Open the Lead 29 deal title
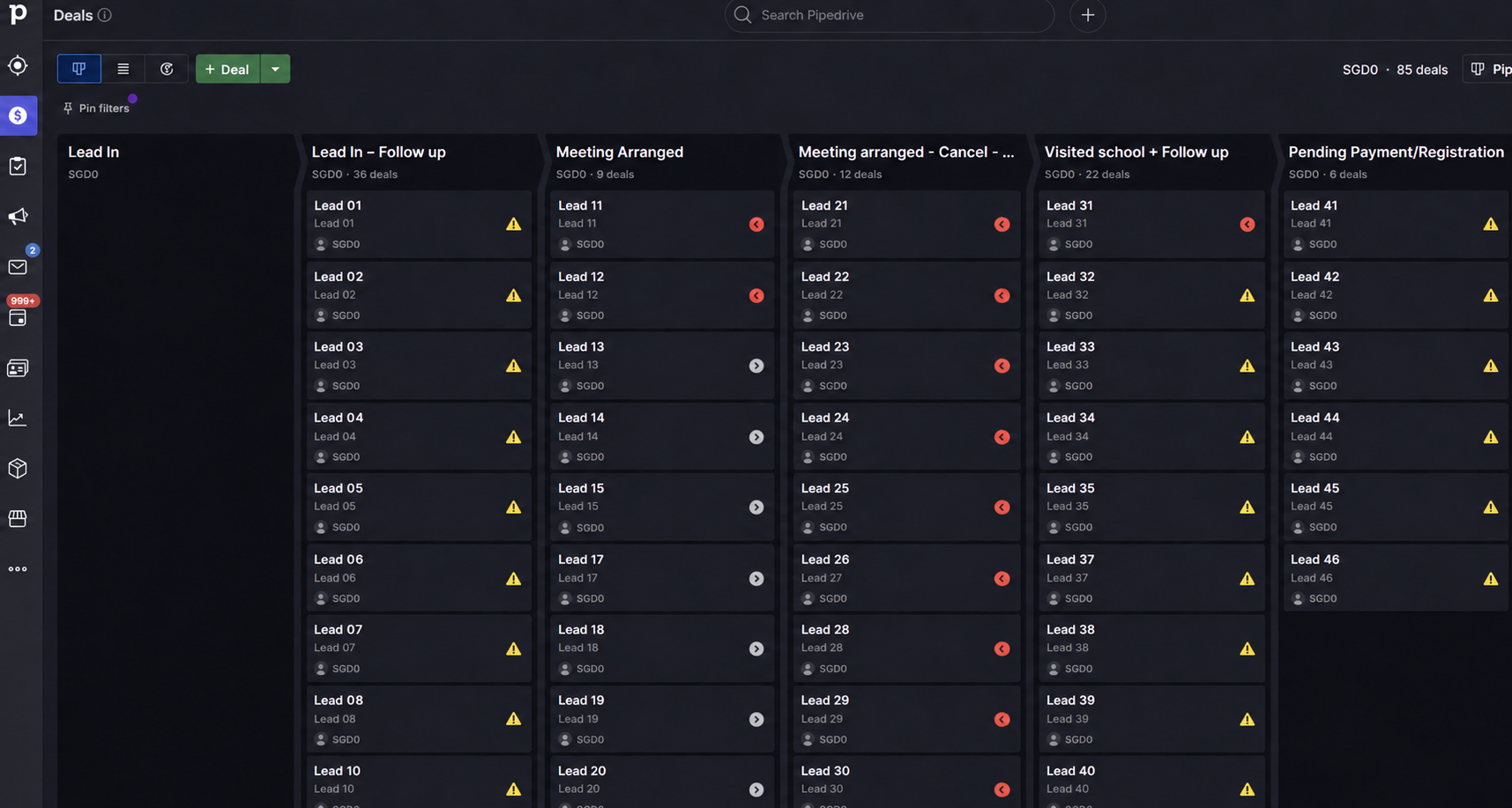 pyautogui.click(x=825, y=701)
